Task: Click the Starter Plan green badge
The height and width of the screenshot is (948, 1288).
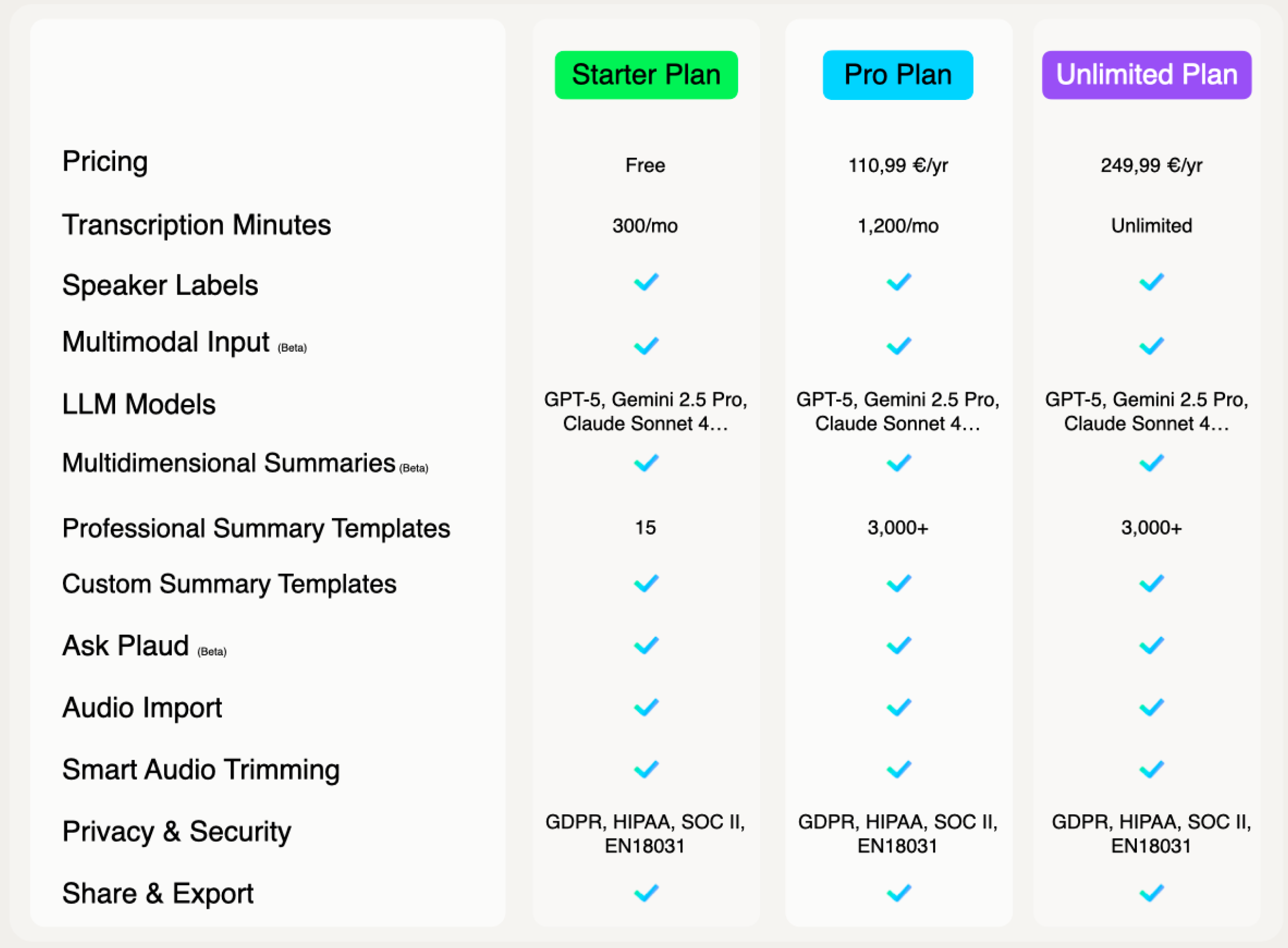Action: pos(646,75)
